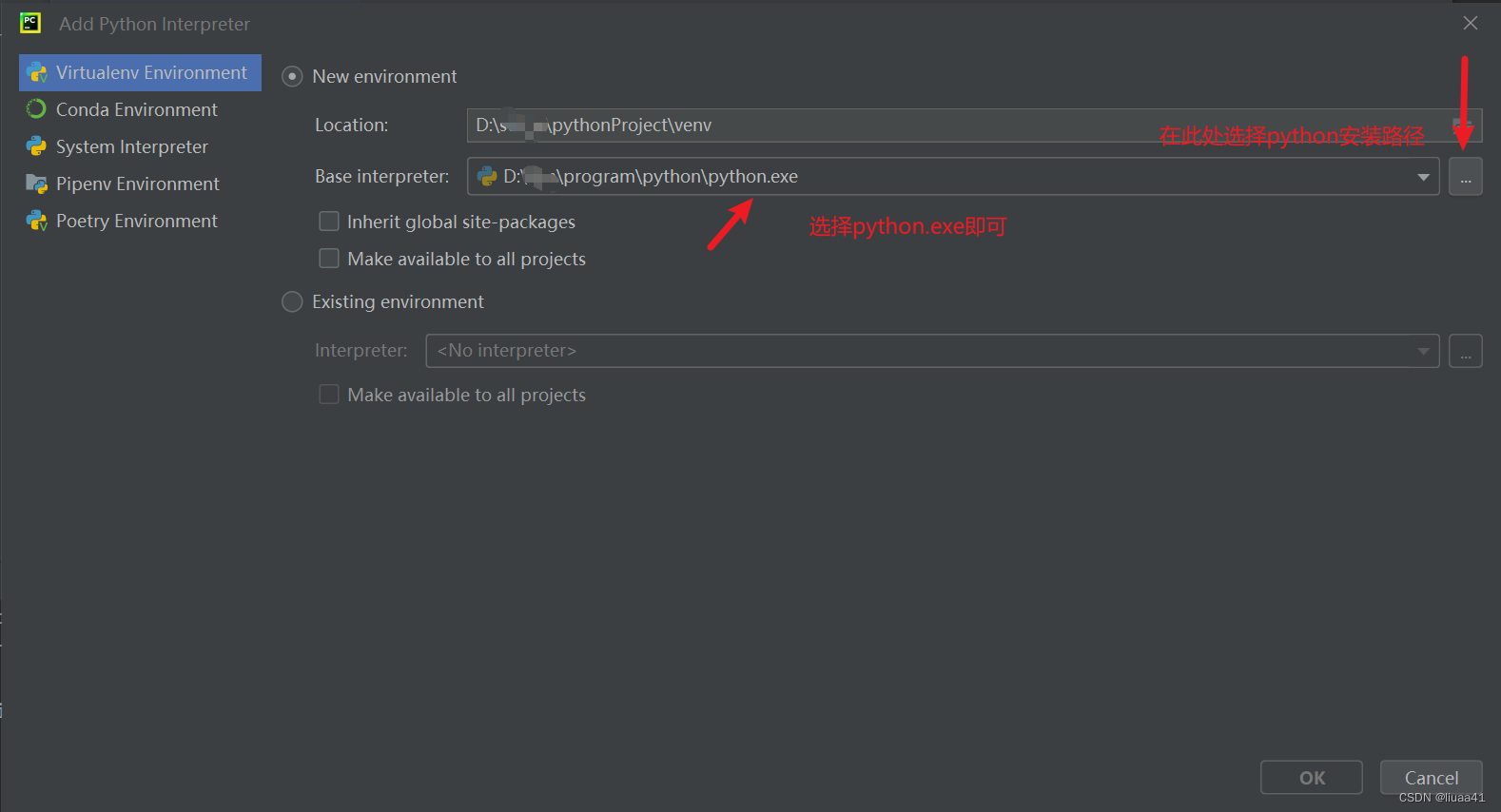The image size is (1501, 812).
Task: Close the Add Python Interpreter dialog
Action: click(x=1470, y=23)
